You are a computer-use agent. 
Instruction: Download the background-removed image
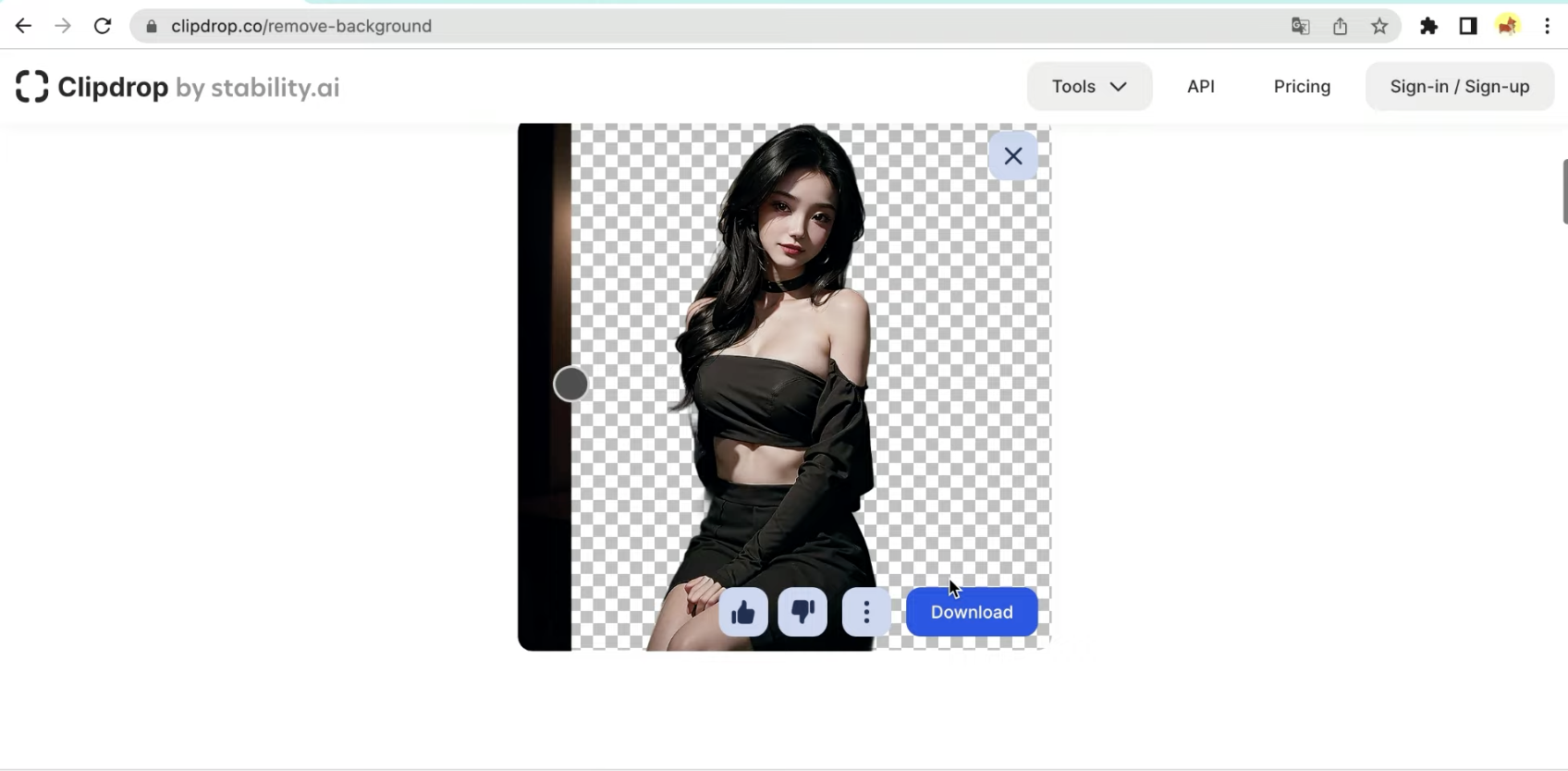pyautogui.click(x=972, y=612)
